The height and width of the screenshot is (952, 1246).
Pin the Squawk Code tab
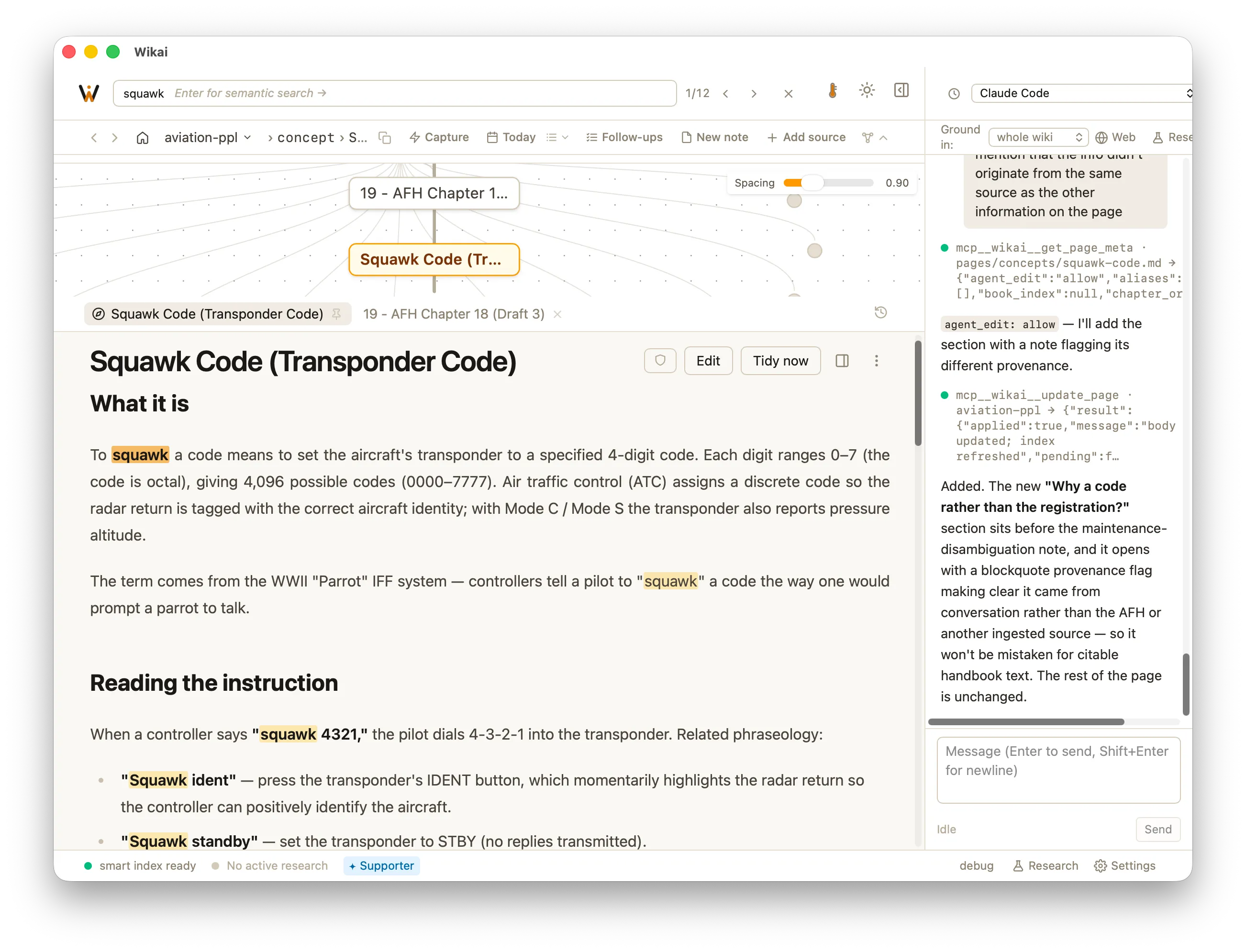click(336, 314)
